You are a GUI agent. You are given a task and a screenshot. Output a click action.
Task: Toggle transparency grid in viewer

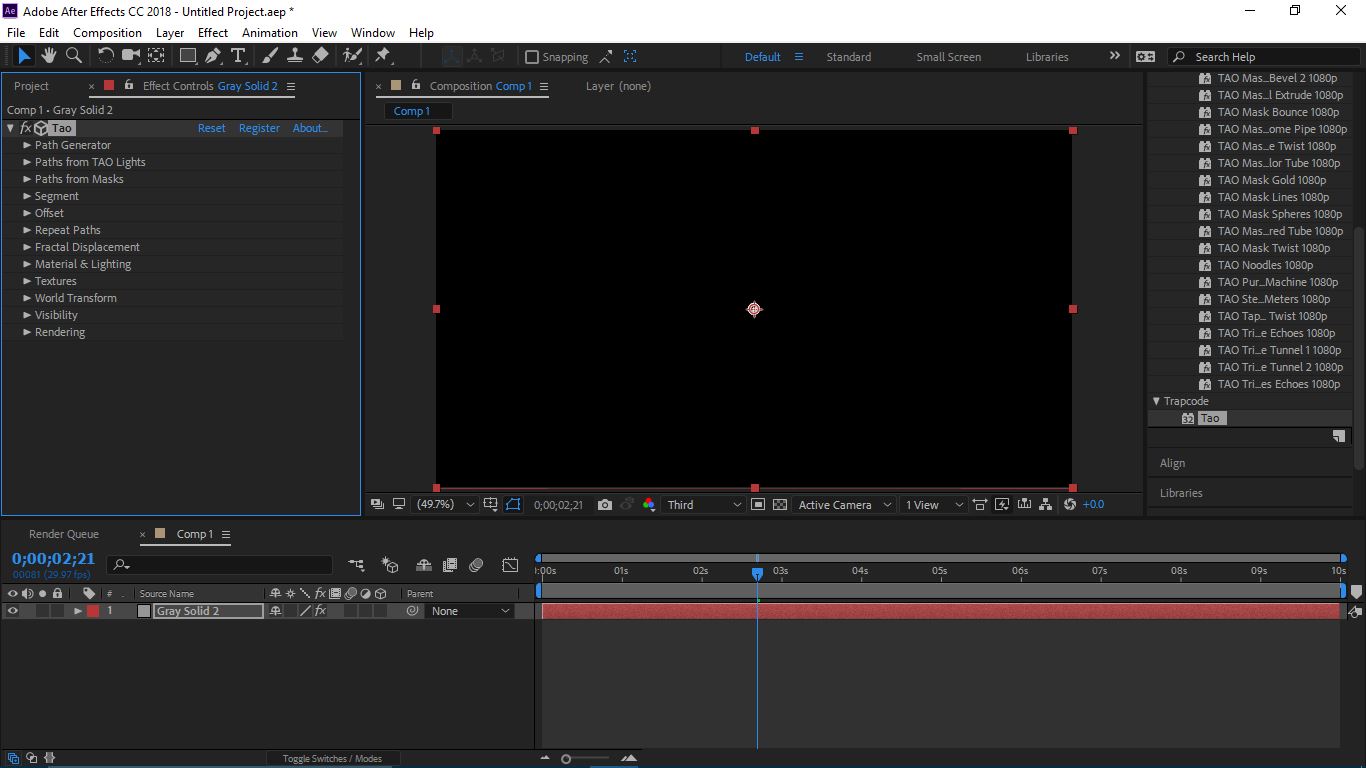[780, 505]
